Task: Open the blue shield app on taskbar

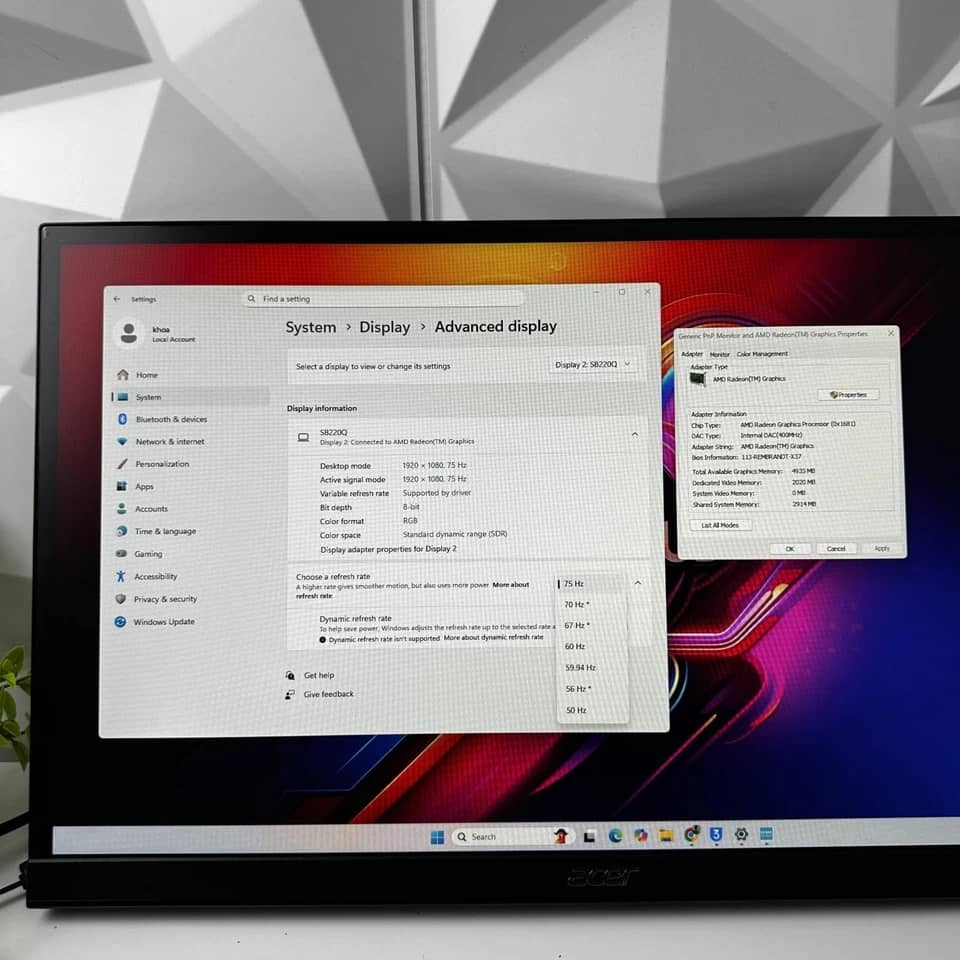Action: point(716,834)
